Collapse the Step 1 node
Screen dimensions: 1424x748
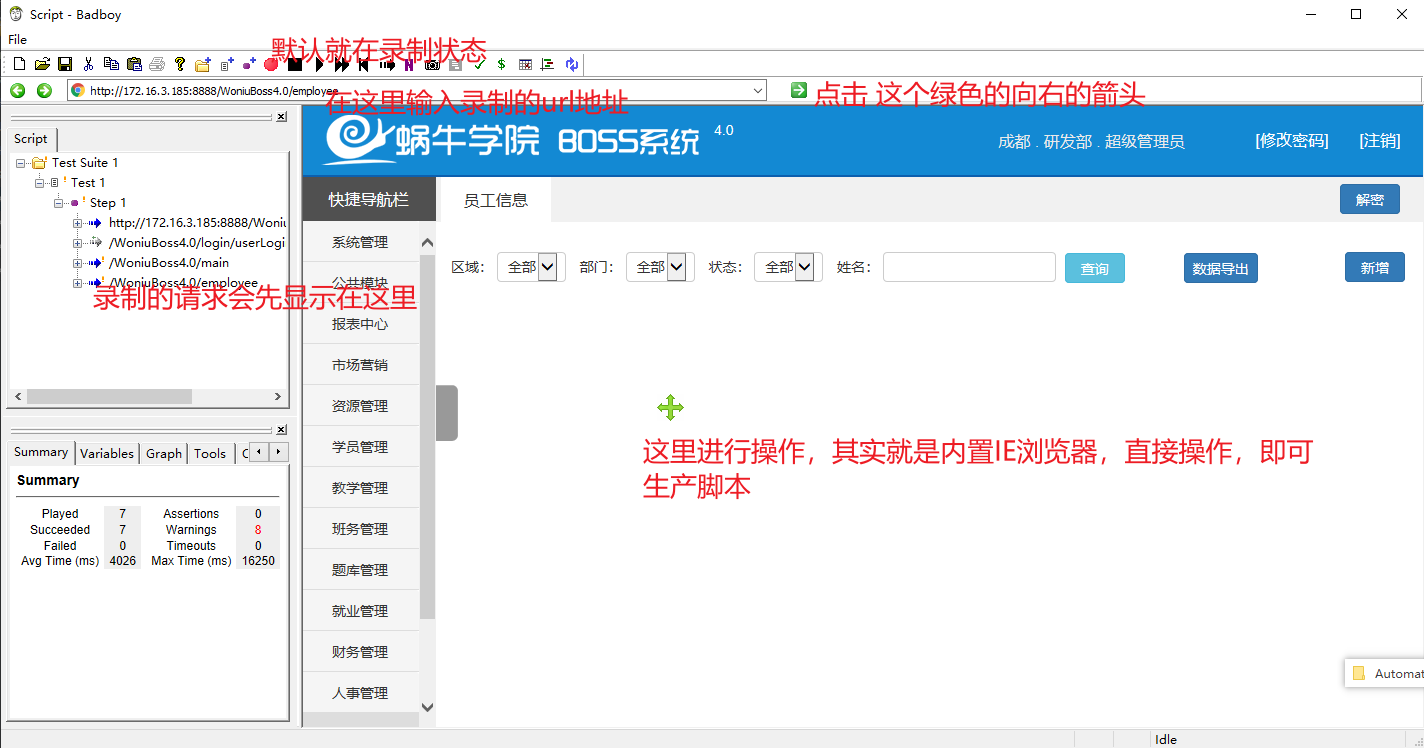point(59,203)
